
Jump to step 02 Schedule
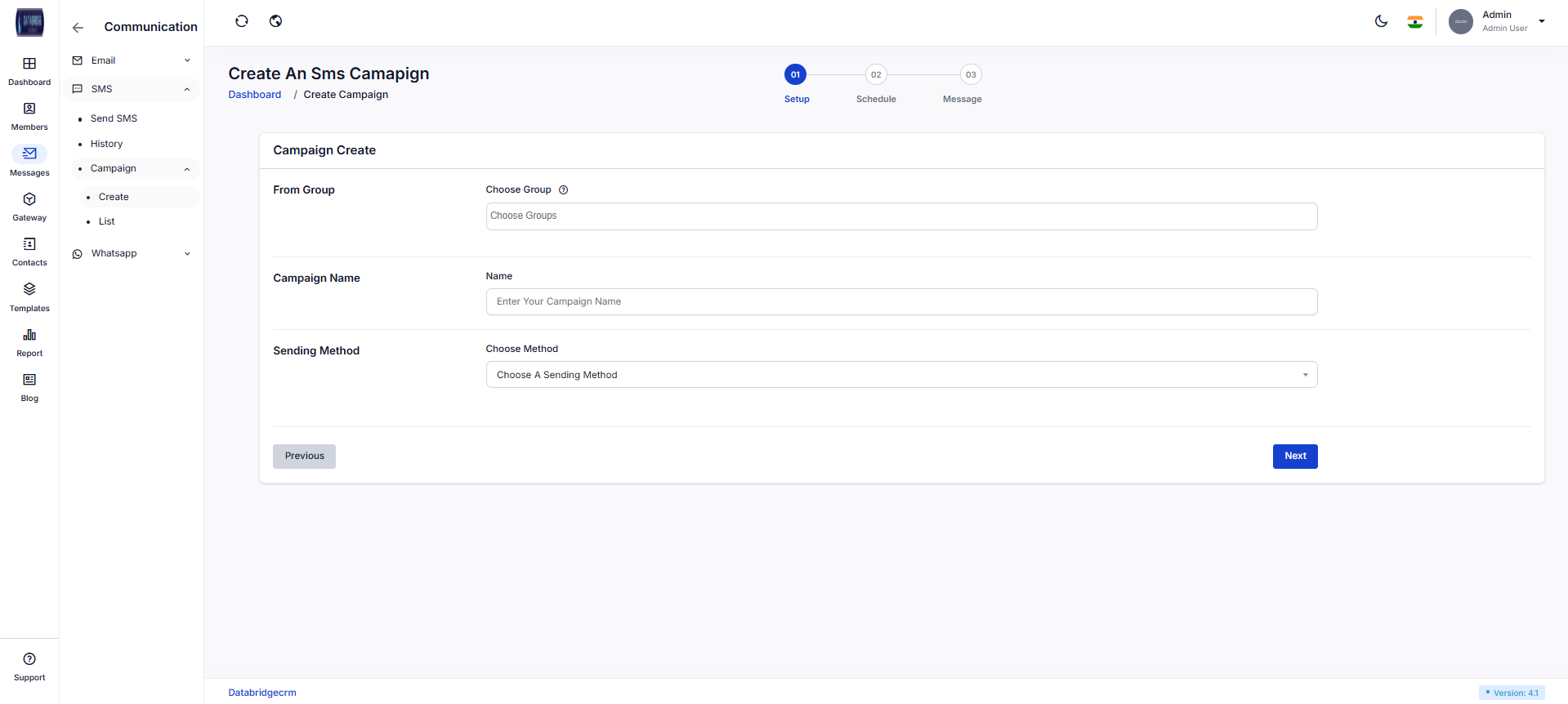876,75
